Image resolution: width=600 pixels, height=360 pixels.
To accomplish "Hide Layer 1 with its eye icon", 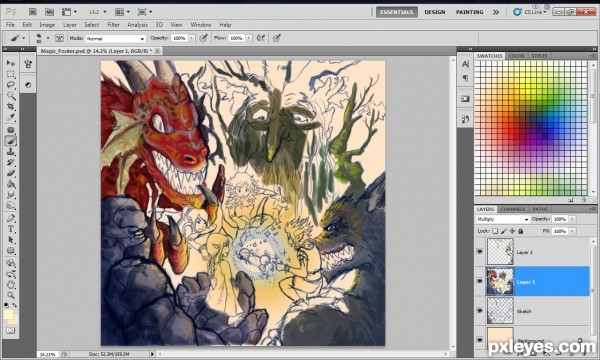I will coord(480,281).
